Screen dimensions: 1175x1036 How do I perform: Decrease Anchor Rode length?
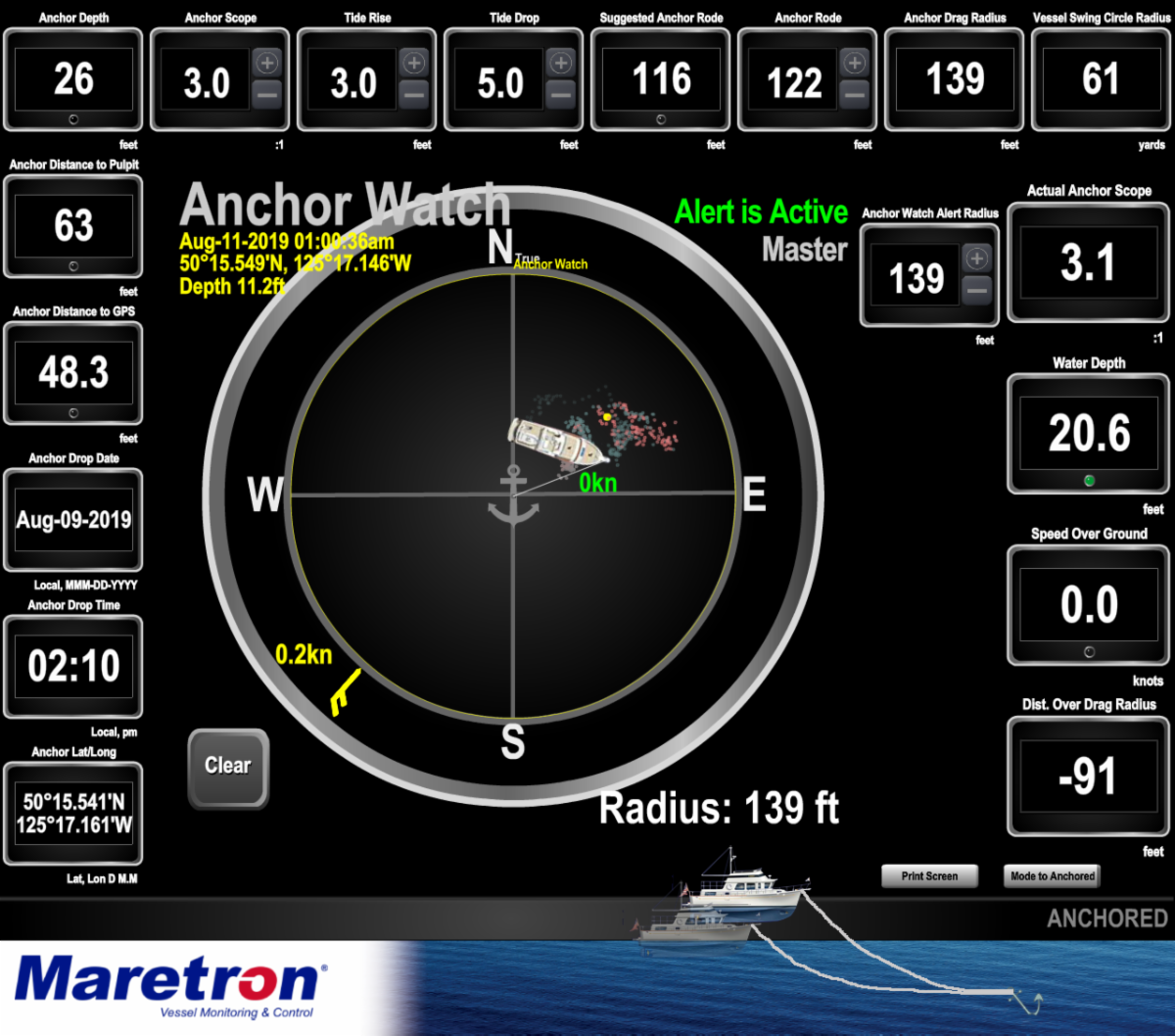(x=854, y=95)
